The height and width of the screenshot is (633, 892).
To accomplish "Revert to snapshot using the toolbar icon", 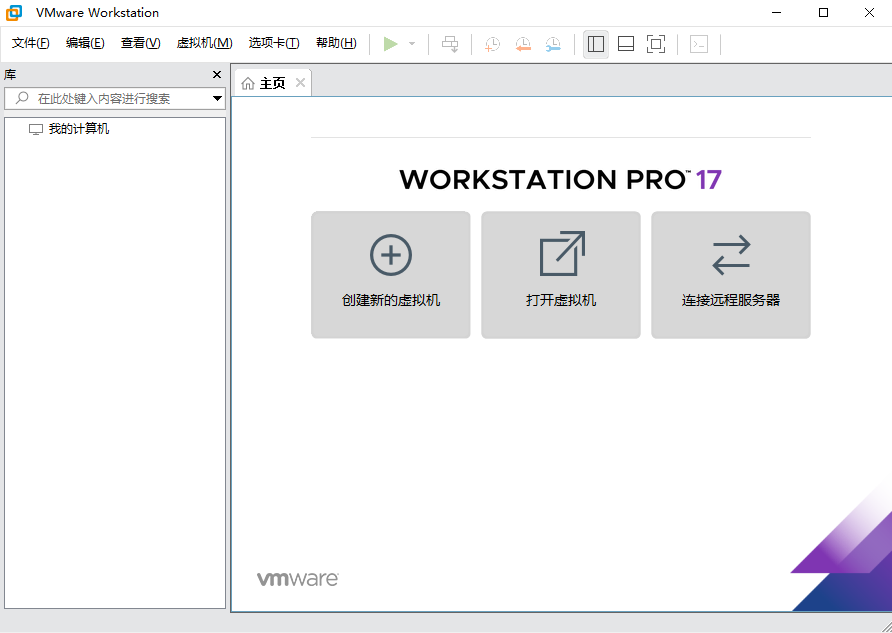I will [523, 43].
